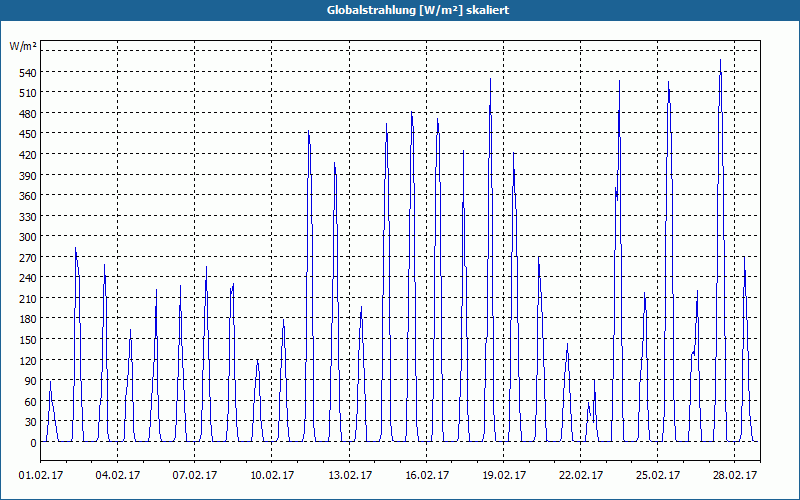This screenshot has width=800, height=500.
Task: Select the 25.02.17 date label
Action: point(658,475)
